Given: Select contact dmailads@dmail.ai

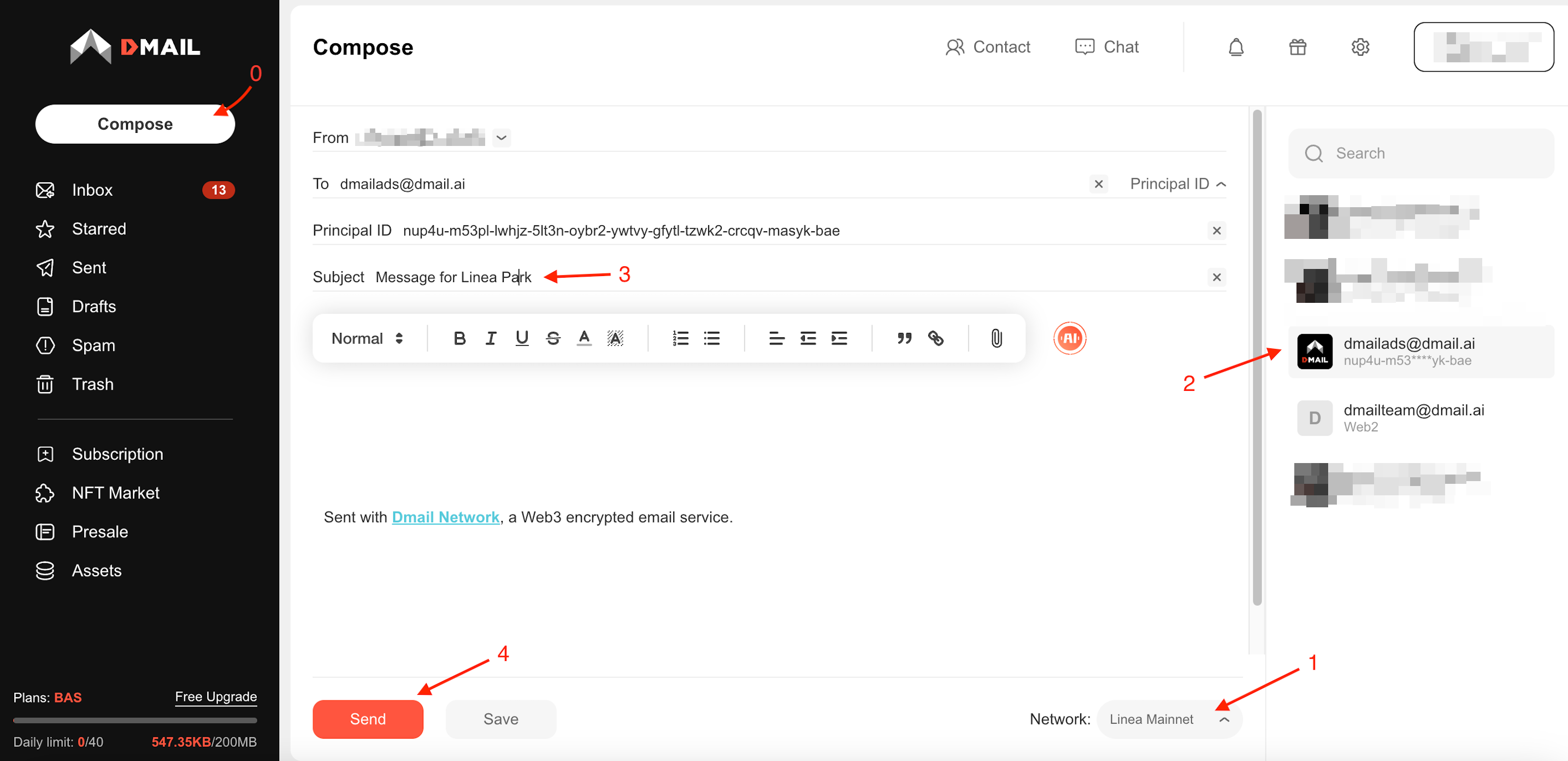Looking at the screenshot, I should pyautogui.click(x=1420, y=352).
